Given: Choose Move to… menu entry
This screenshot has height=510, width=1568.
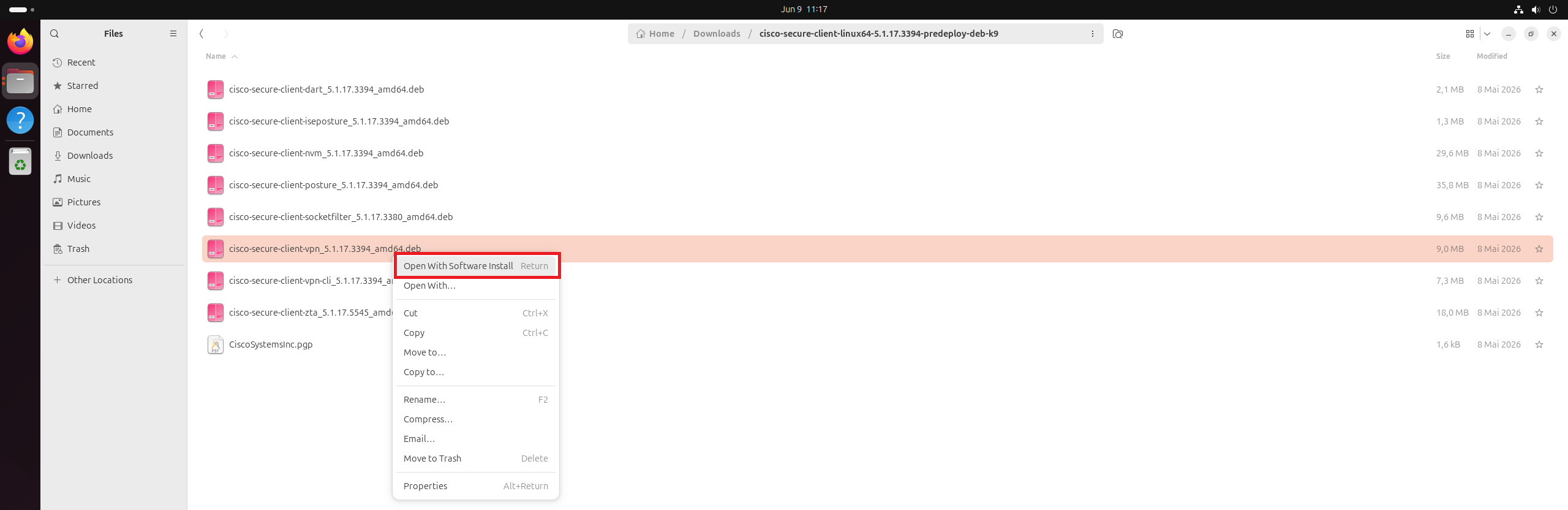Looking at the screenshot, I should pyautogui.click(x=476, y=352).
